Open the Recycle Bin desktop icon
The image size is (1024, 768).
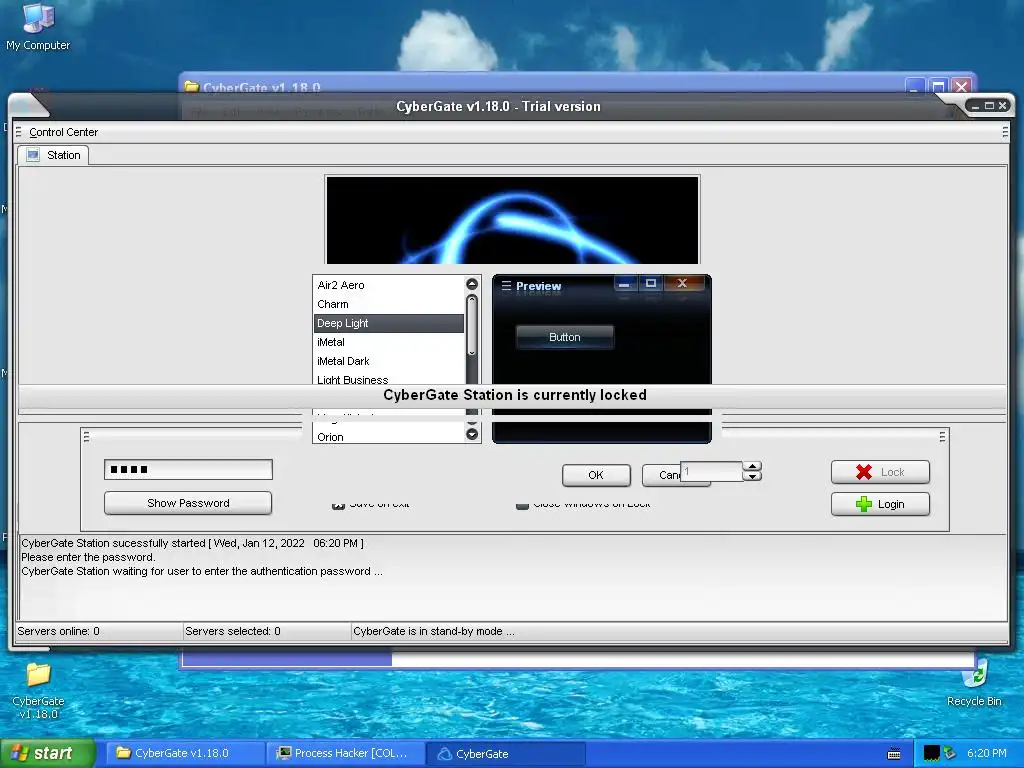pyautogui.click(x=974, y=684)
